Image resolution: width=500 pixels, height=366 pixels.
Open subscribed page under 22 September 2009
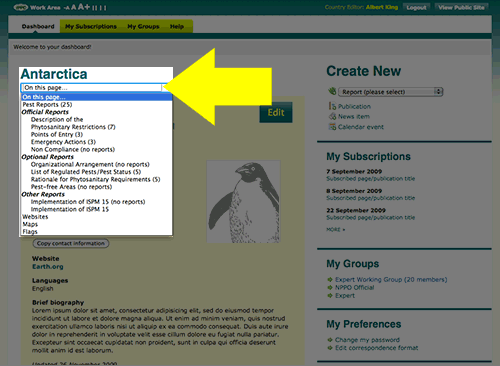(x=371, y=217)
